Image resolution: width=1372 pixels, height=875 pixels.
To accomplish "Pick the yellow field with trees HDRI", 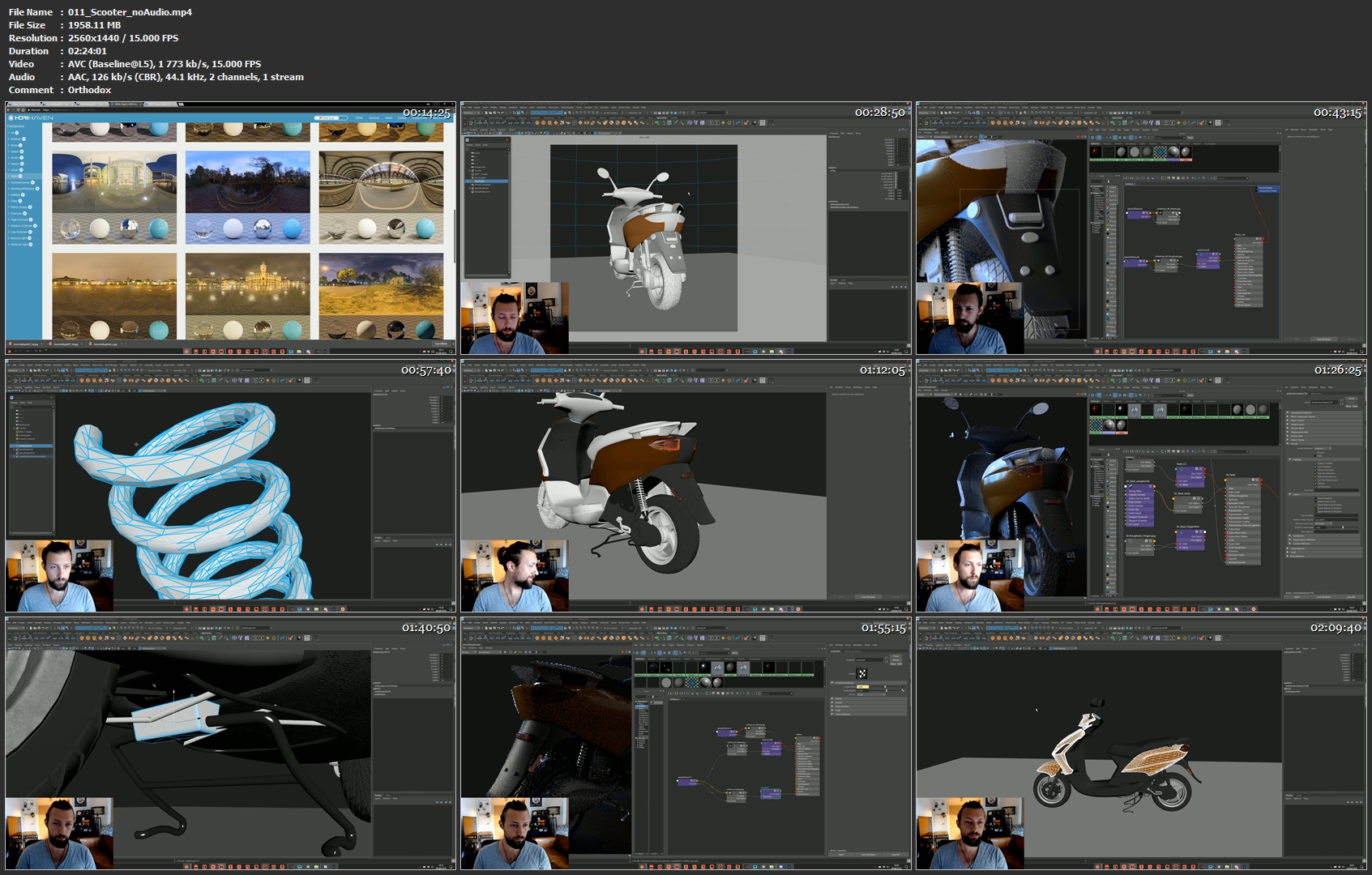I will (x=381, y=296).
